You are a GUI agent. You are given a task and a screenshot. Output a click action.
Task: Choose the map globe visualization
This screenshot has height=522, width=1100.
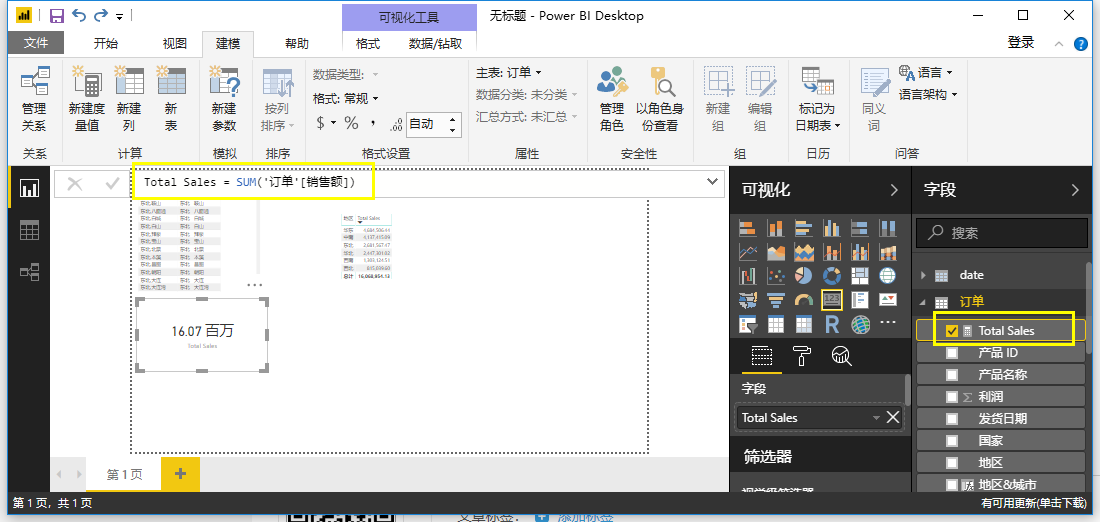[888, 276]
